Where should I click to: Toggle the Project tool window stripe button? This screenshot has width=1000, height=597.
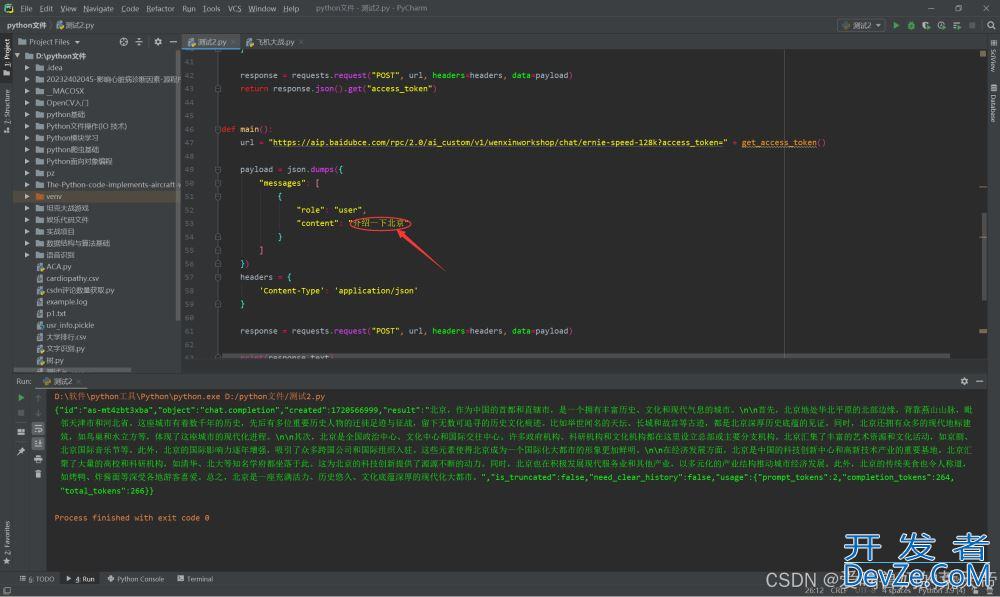(x=6, y=57)
